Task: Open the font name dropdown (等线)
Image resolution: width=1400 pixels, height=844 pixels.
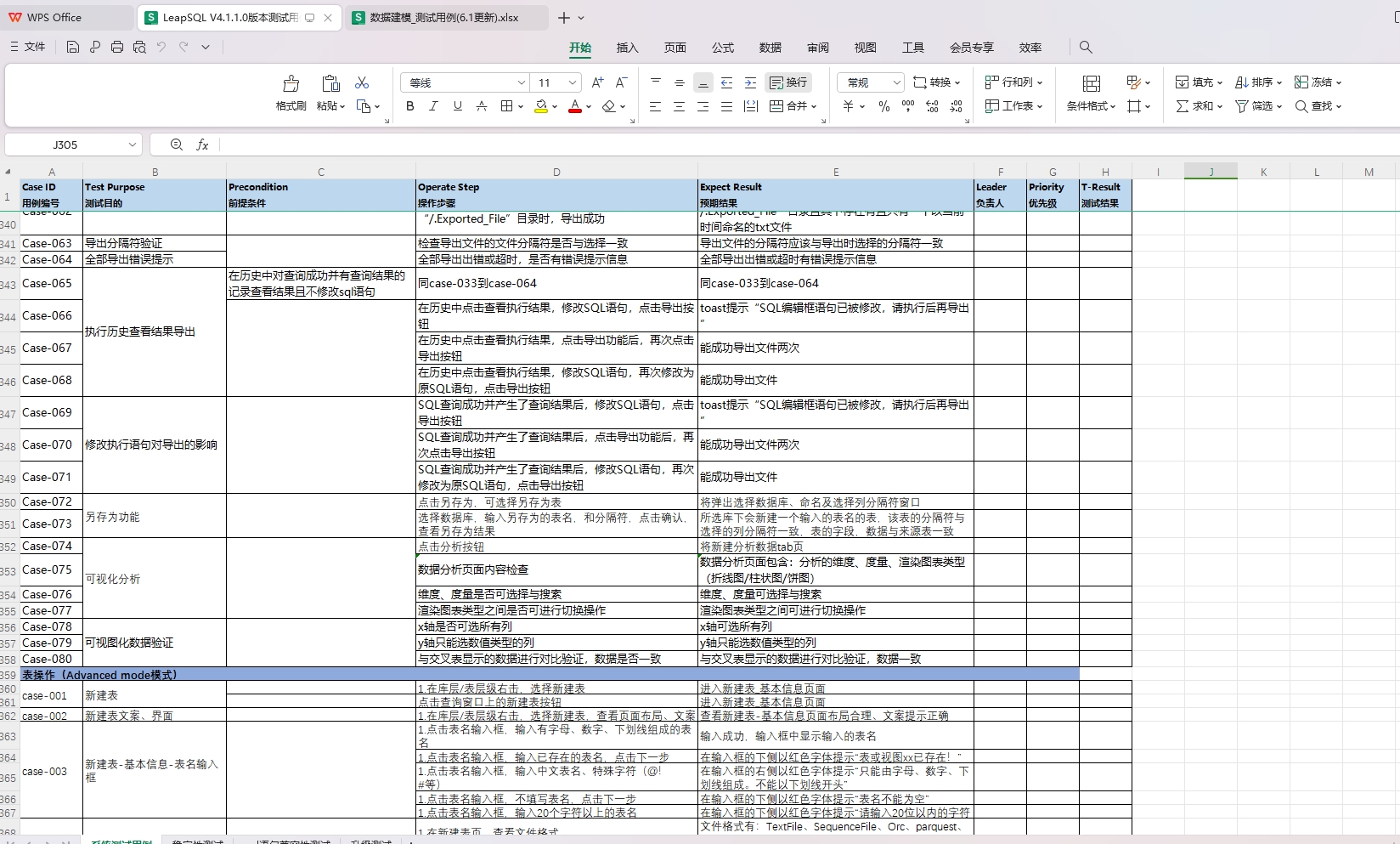Action: [x=522, y=82]
